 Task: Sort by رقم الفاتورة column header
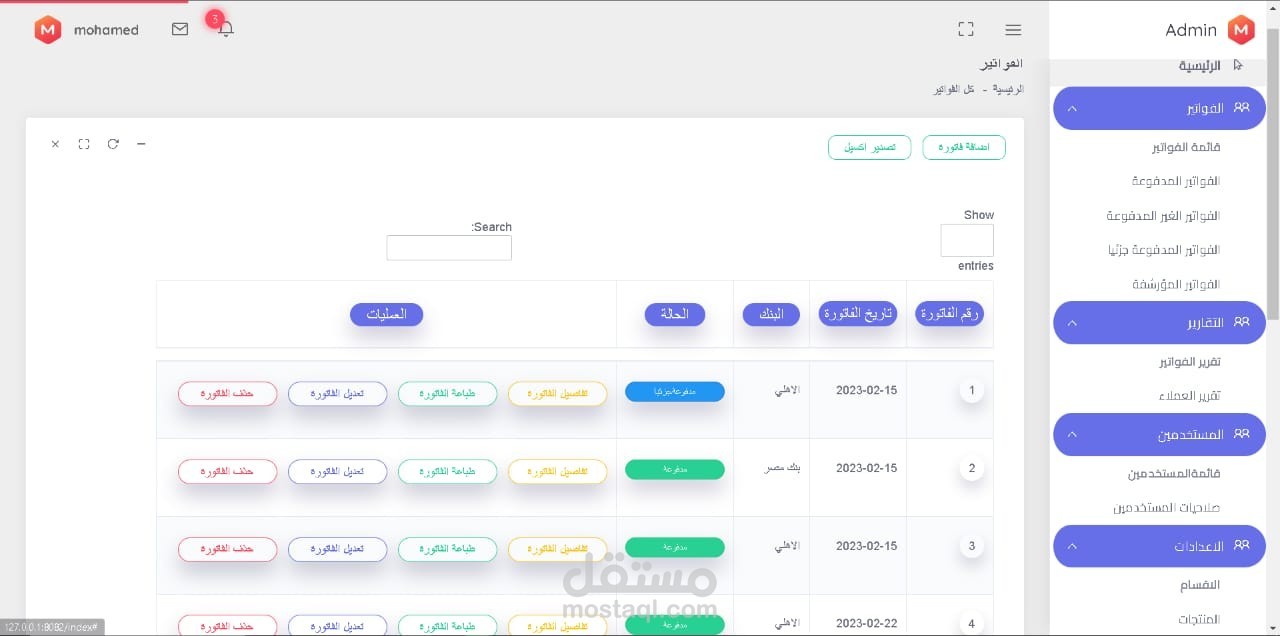coord(950,314)
